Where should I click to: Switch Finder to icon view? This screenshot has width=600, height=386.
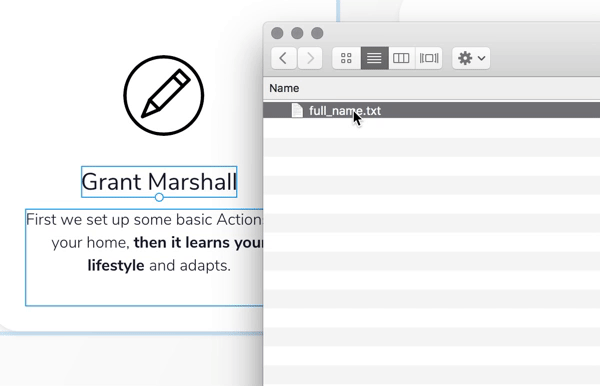pyautogui.click(x=346, y=58)
